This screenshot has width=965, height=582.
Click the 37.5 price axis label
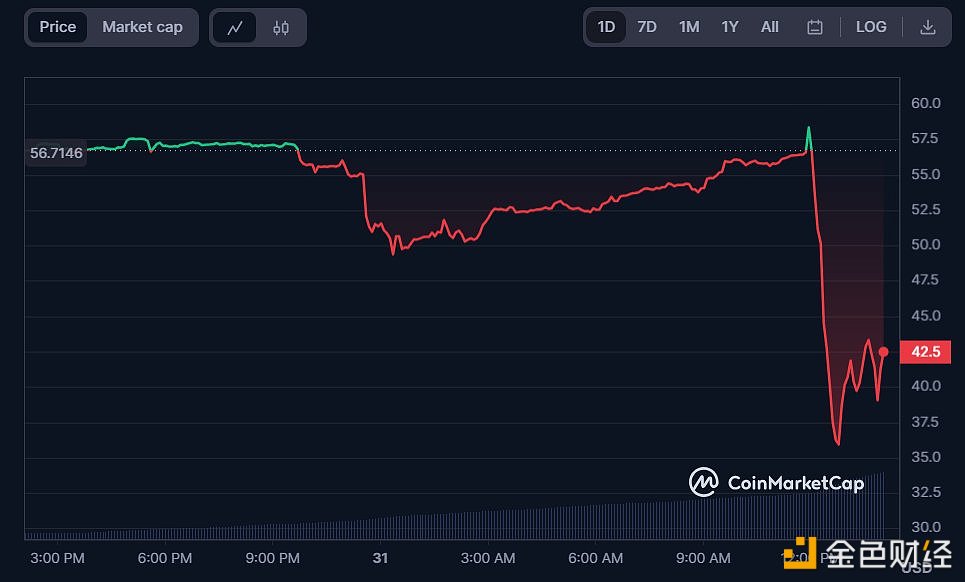point(926,422)
